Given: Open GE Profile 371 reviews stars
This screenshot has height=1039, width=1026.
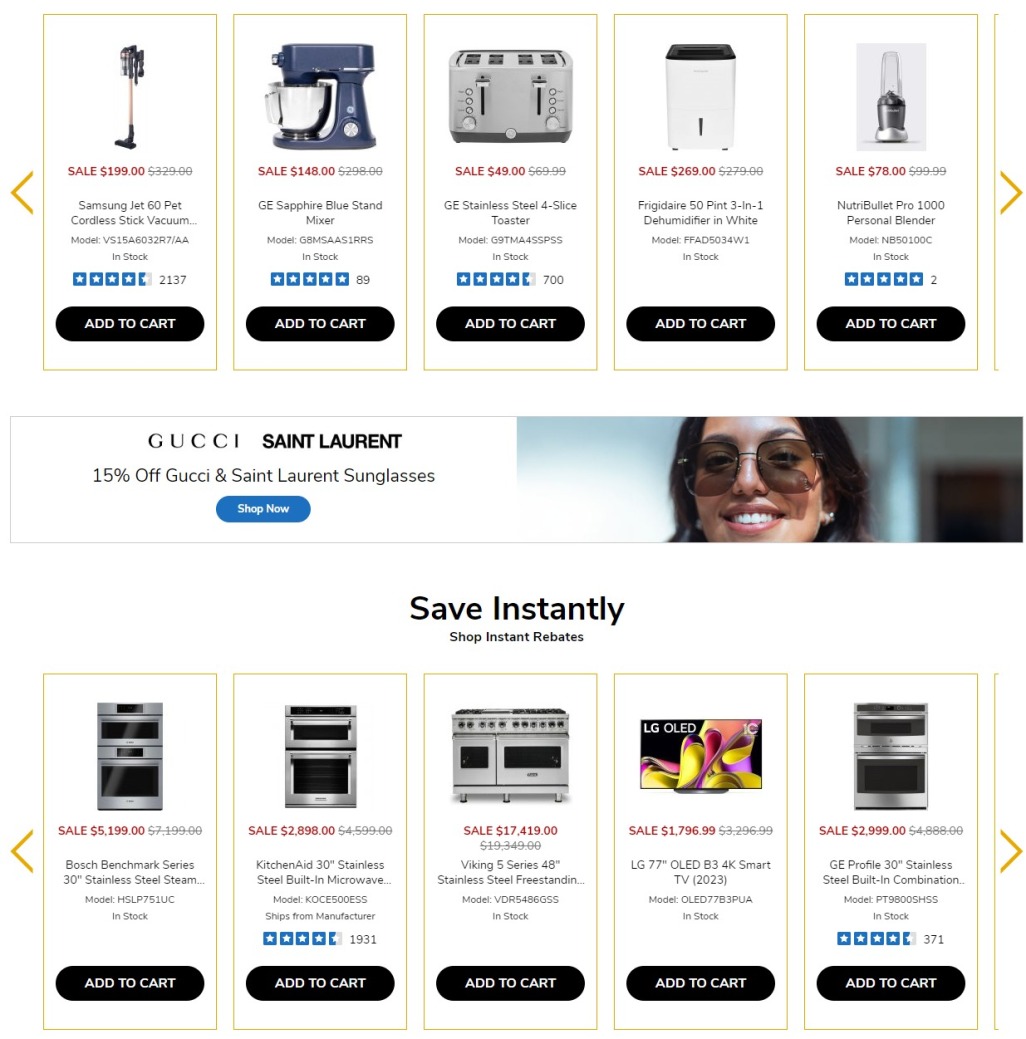Looking at the screenshot, I should (876, 939).
